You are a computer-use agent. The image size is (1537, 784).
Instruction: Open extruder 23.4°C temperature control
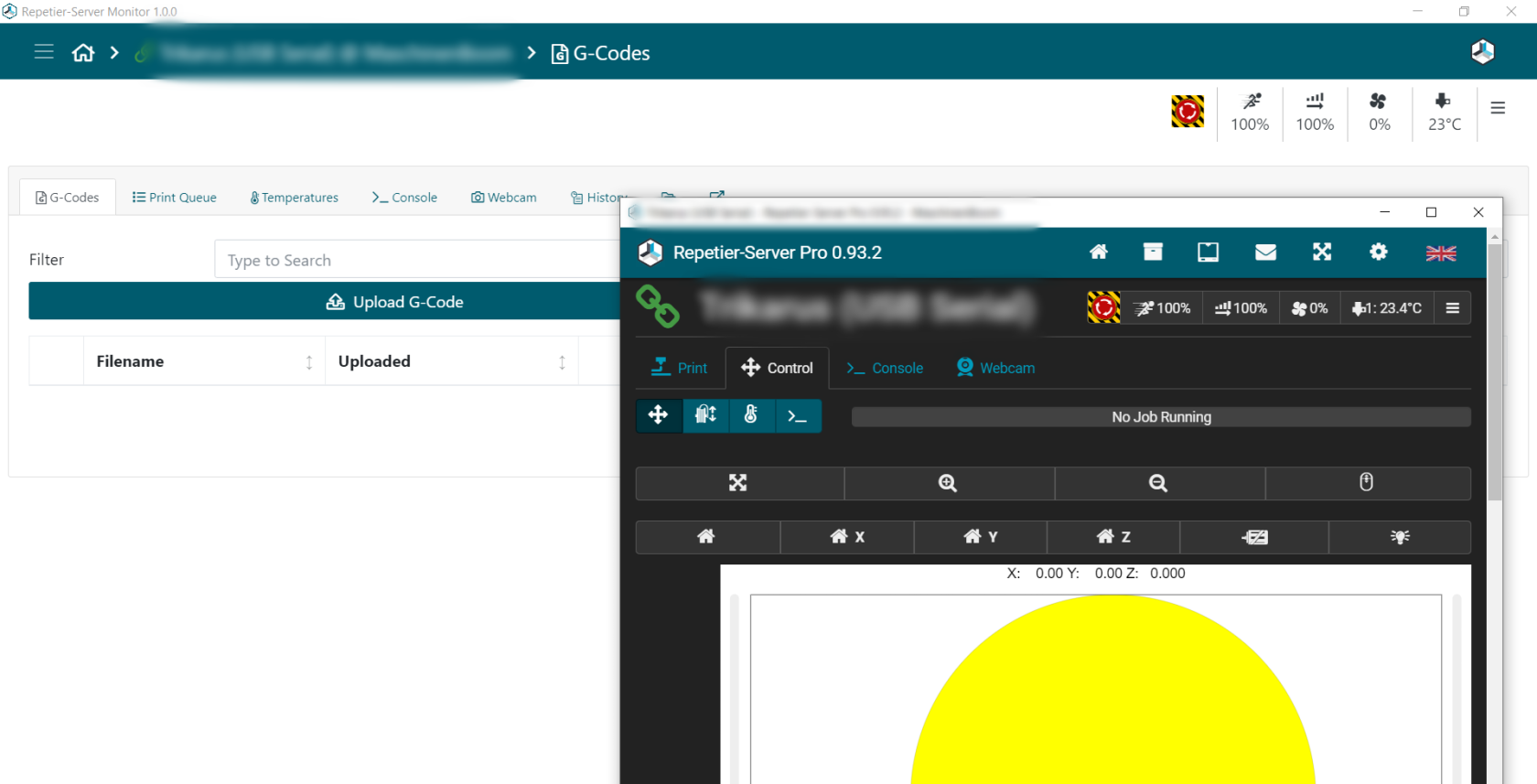coord(1387,308)
